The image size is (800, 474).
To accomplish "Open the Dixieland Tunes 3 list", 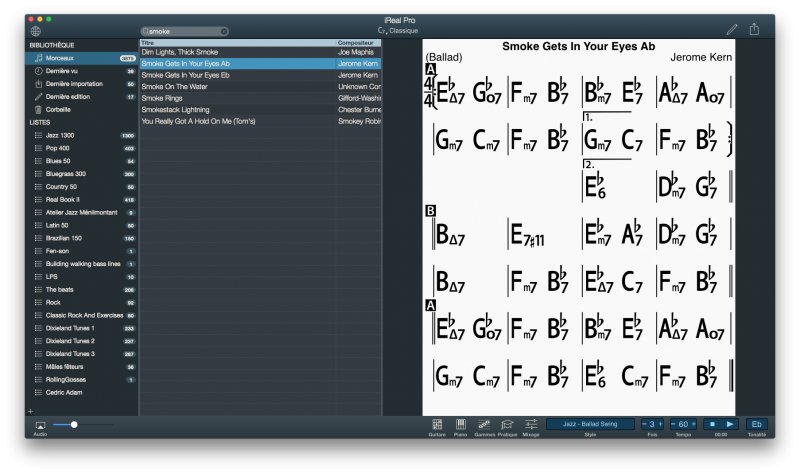I will point(82,354).
